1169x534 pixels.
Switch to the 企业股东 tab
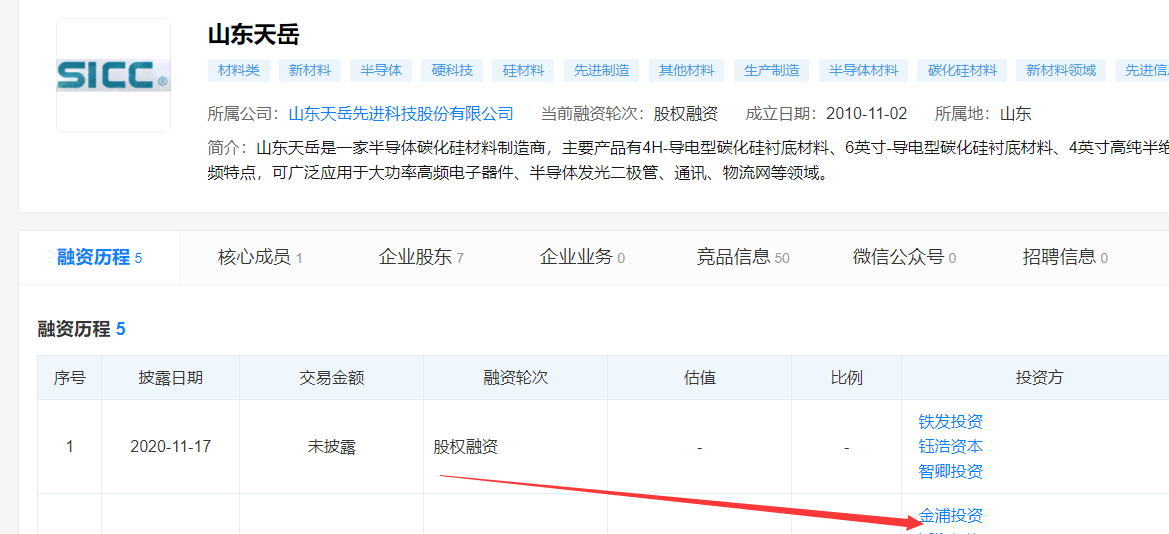[x=421, y=257]
